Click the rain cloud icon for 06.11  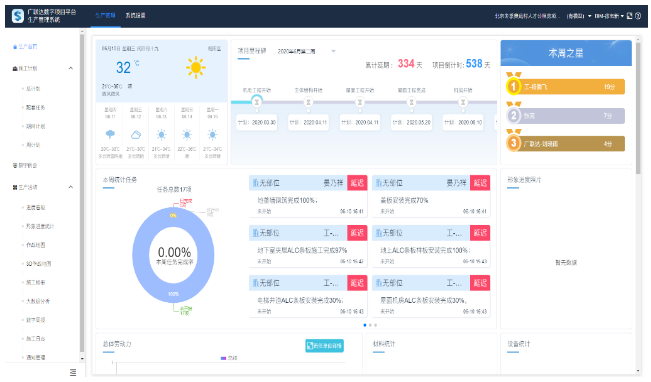(110, 134)
